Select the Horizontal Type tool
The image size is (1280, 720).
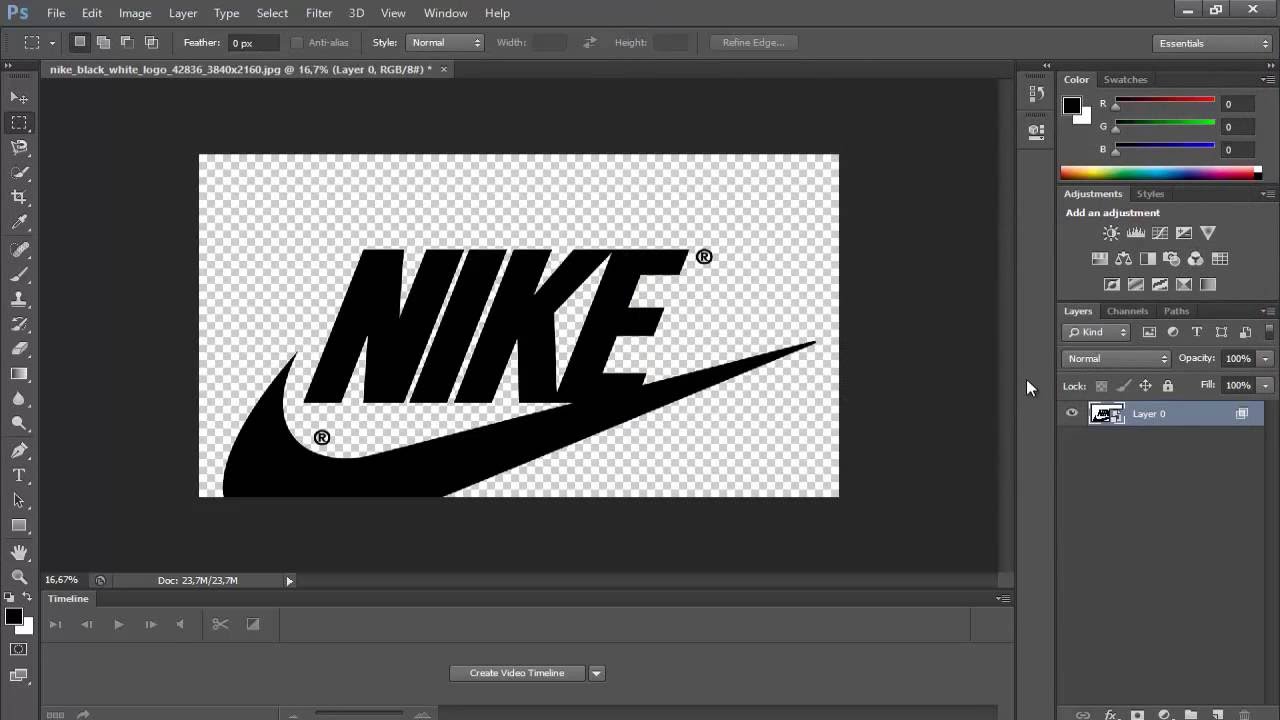tap(19, 475)
